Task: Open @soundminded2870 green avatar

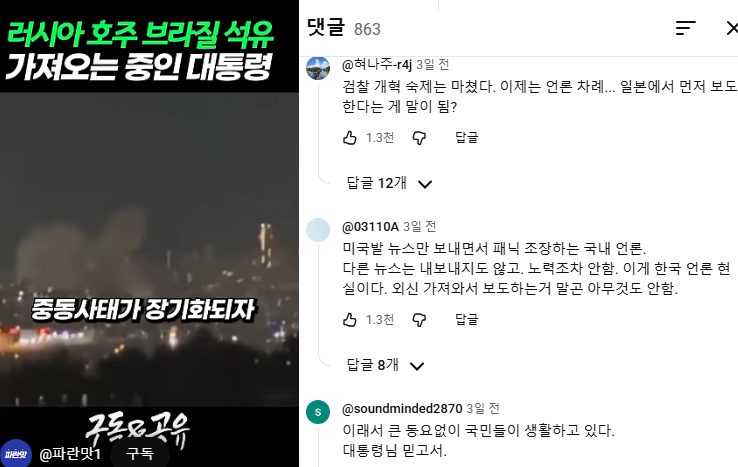Action: coord(318,412)
